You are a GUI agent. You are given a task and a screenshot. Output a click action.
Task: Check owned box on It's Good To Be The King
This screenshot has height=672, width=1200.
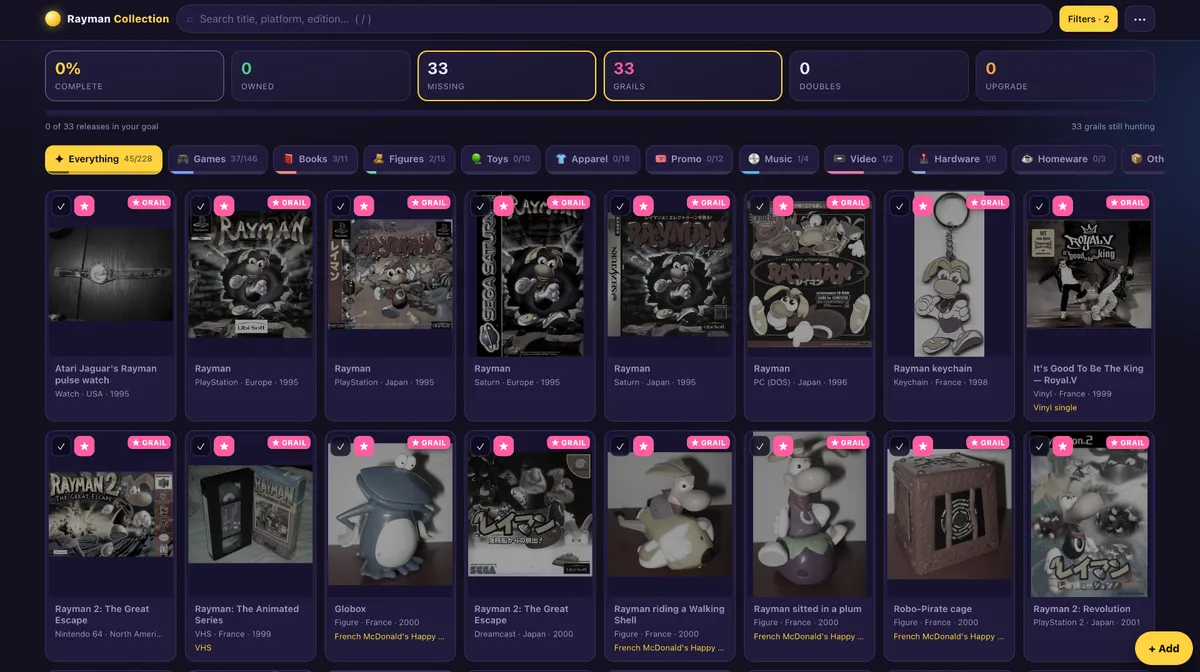point(1040,206)
